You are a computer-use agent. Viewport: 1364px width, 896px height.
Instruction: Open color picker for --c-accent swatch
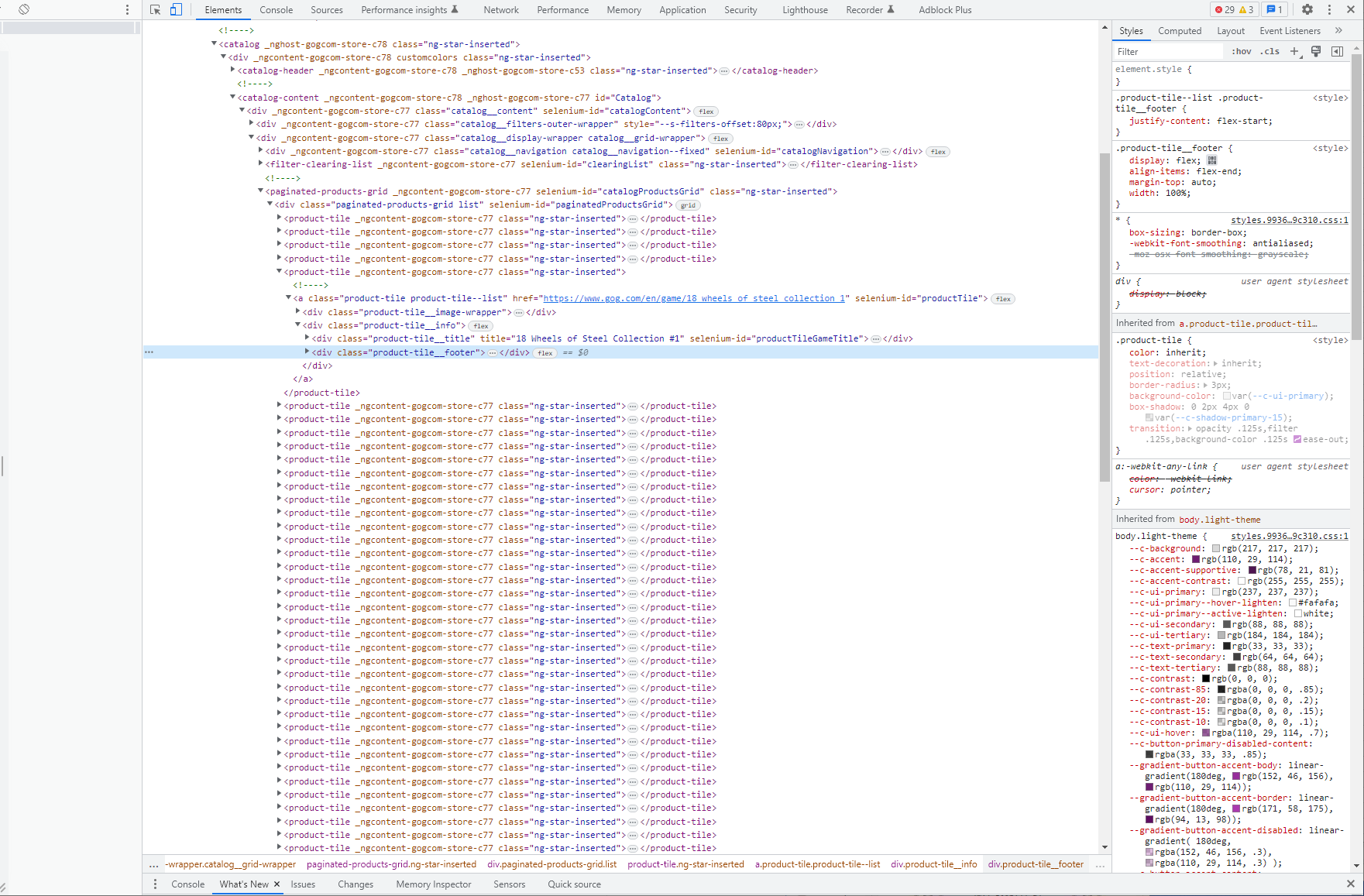1196,559
